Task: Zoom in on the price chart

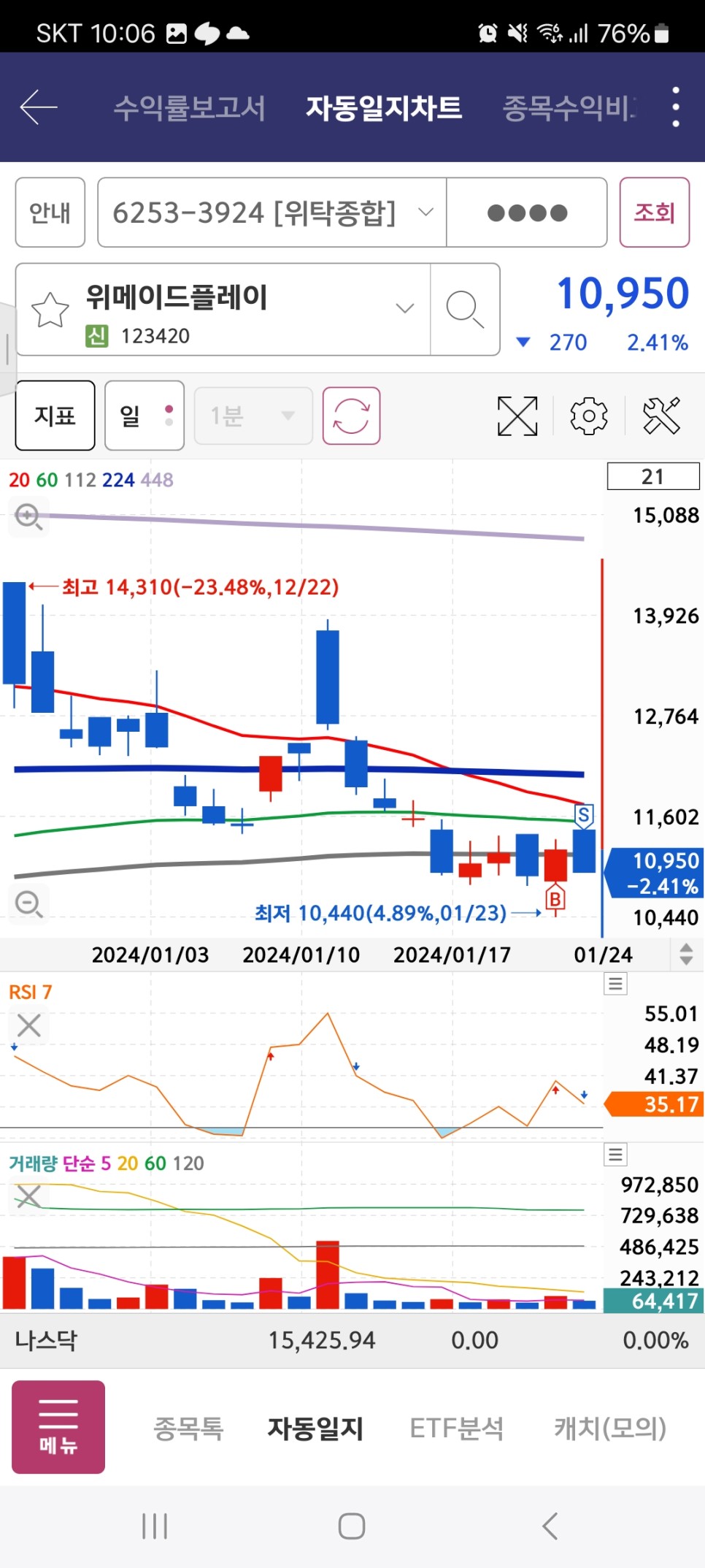Action: pyautogui.click(x=29, y=516)
